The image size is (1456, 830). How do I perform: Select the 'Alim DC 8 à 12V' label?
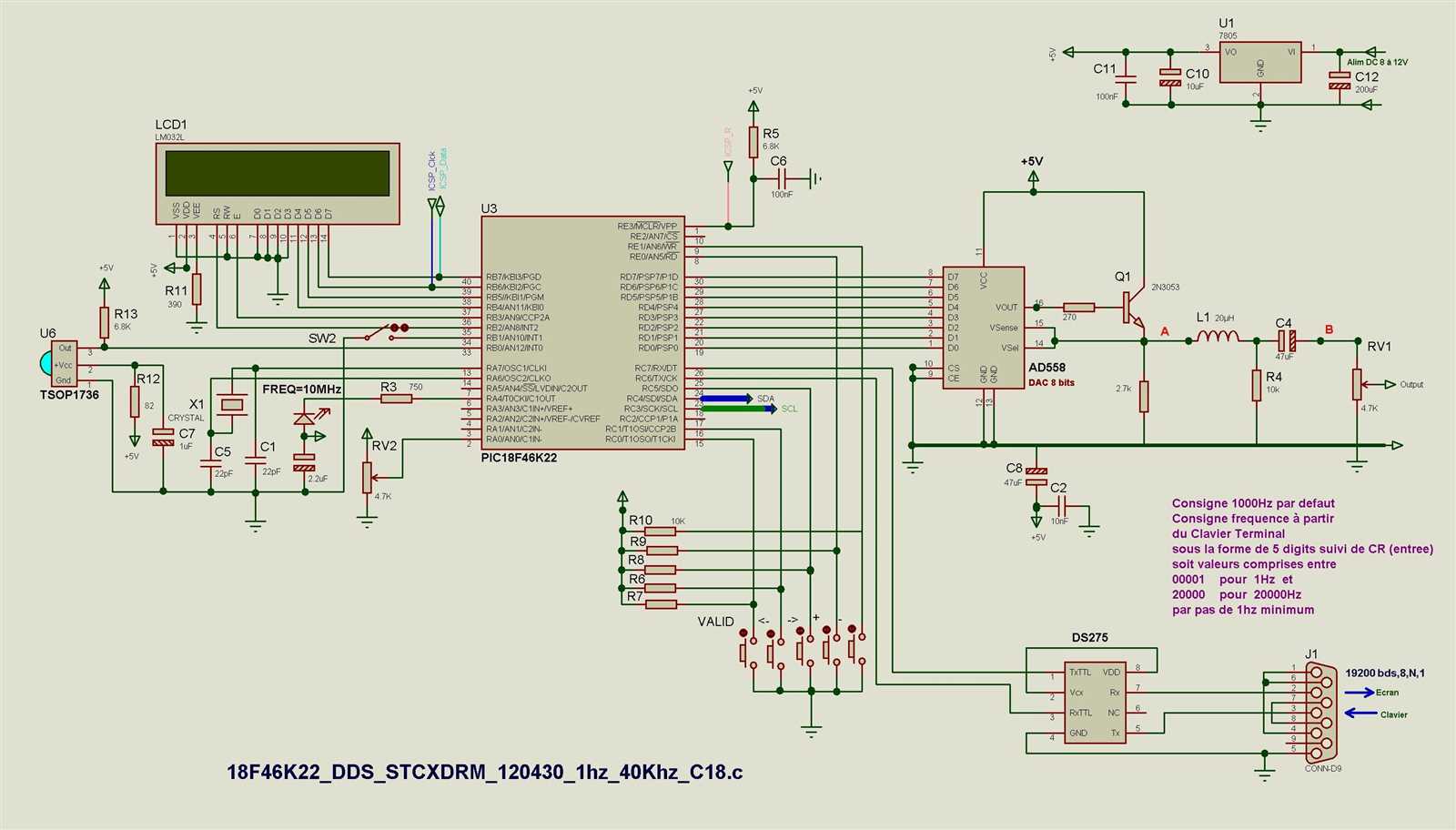coord(1377,62)
